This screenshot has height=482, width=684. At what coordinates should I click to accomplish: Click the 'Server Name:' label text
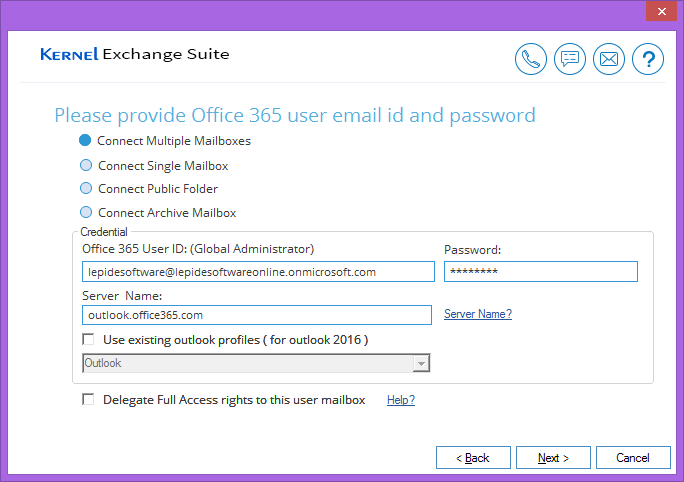pos(122,296)
